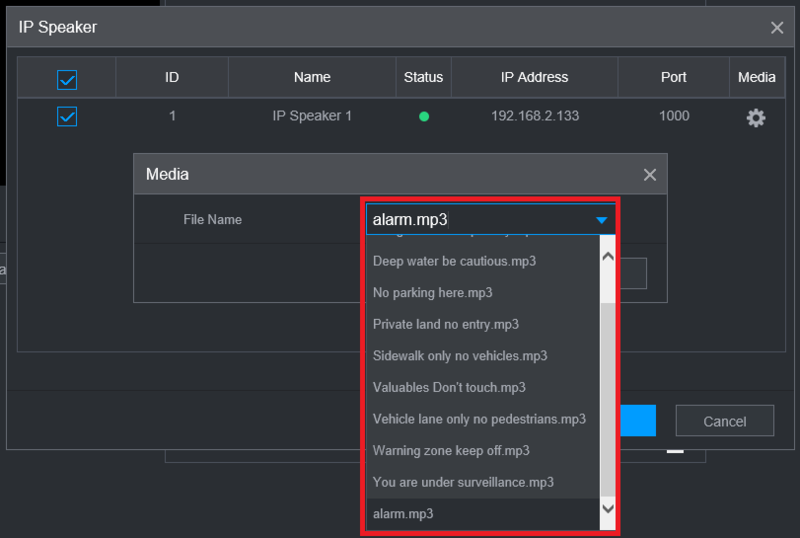The height and width of the screenshot is (538, 800).
Task: Toggle the select-all checkbox in table header
Action: [67, 78]
